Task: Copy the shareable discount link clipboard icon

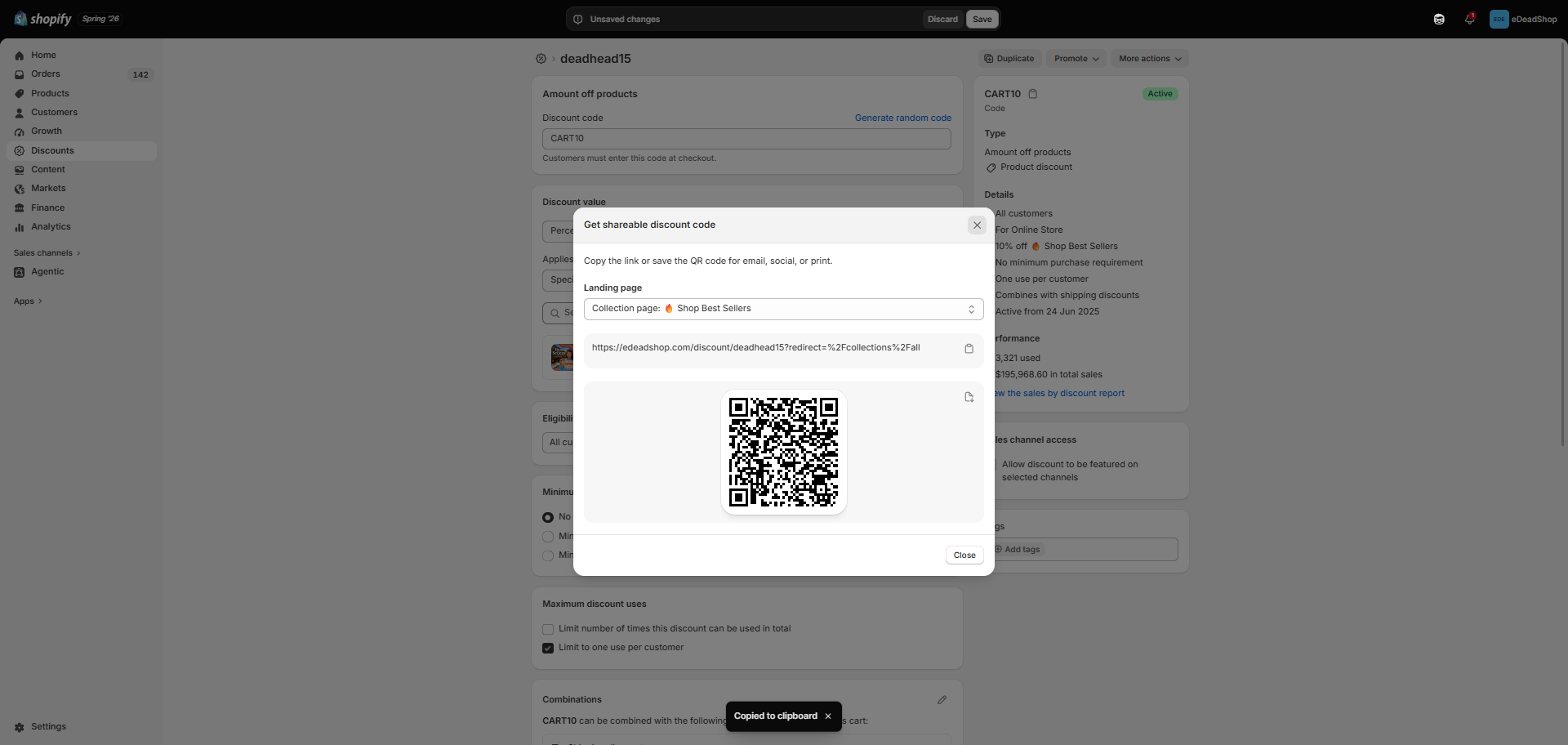Action: click(x=969, y=349)
